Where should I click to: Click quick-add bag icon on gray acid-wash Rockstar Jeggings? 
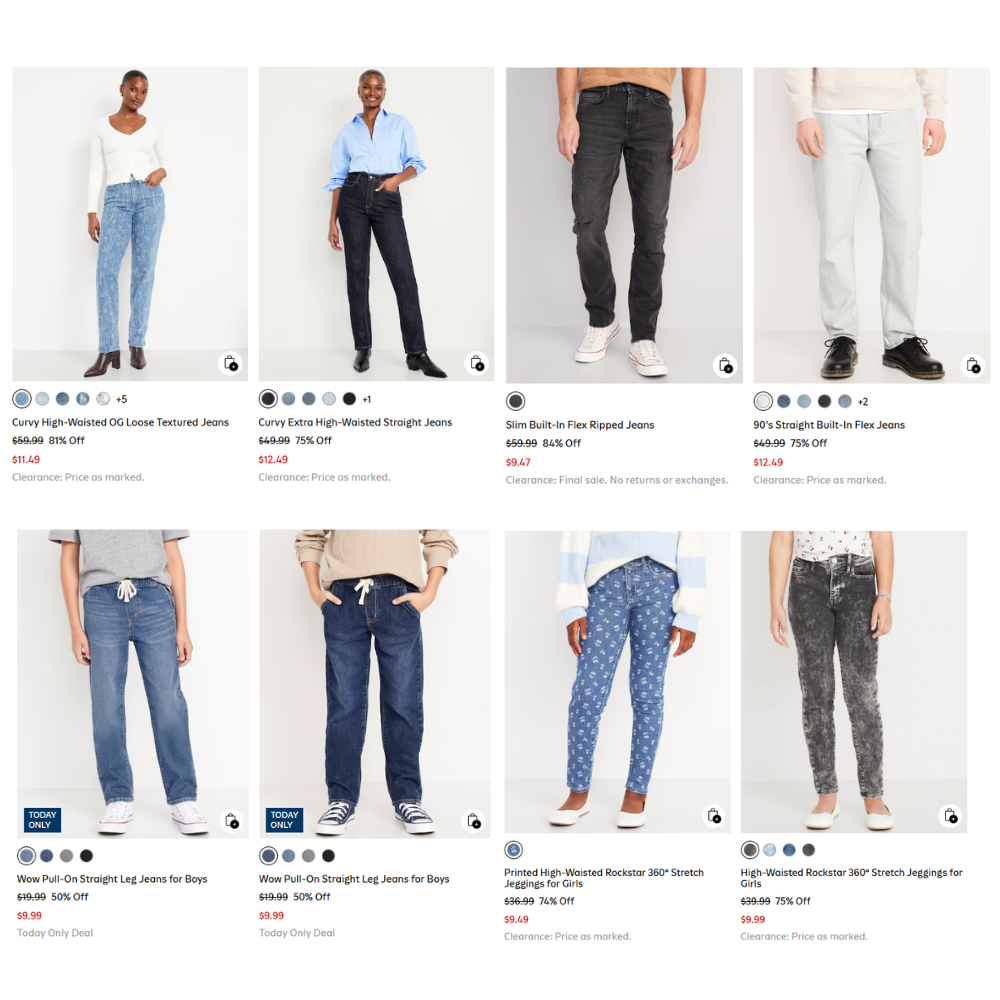pos(950,816)
